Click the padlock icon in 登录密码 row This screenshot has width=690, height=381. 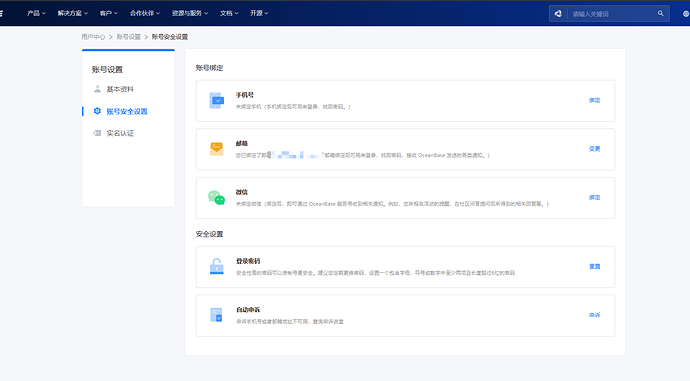[217, 267]
